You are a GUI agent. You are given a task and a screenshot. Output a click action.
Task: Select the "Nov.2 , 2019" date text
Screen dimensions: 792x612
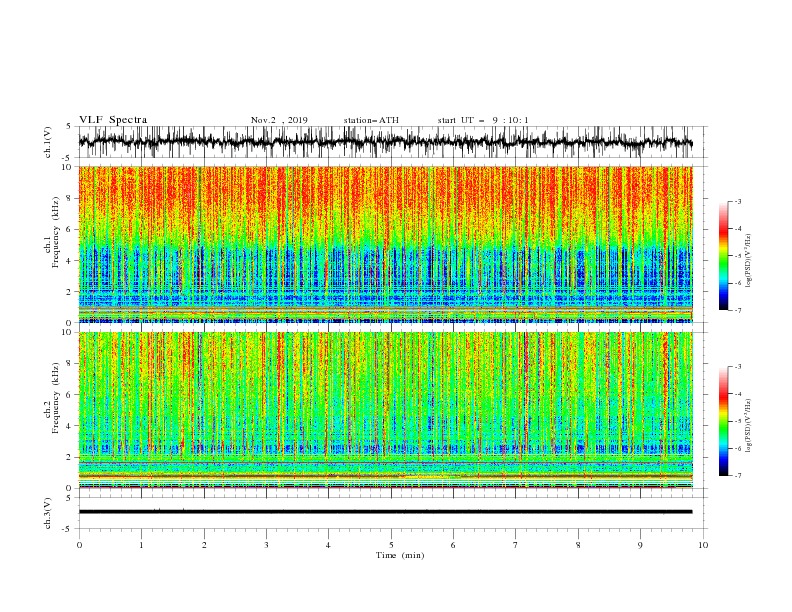click(279, 120)
